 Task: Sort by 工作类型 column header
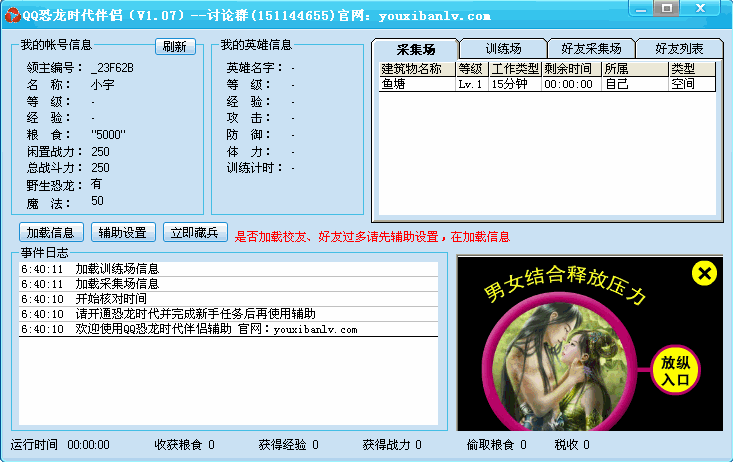click(x=515, y=69)
